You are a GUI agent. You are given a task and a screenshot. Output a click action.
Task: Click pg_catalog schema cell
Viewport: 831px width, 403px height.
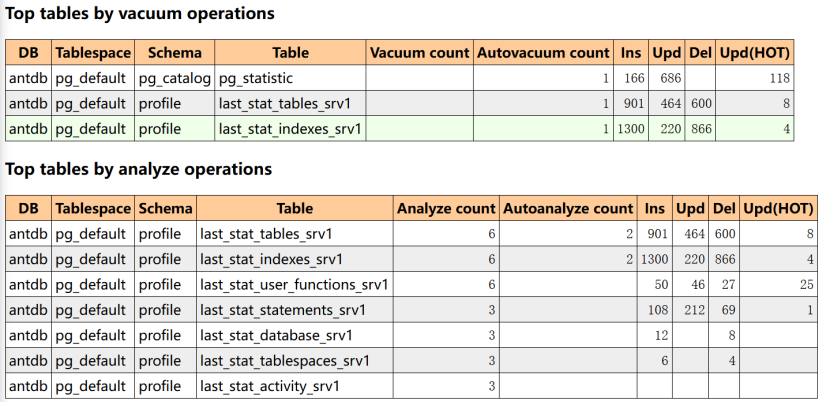(174, 77)
